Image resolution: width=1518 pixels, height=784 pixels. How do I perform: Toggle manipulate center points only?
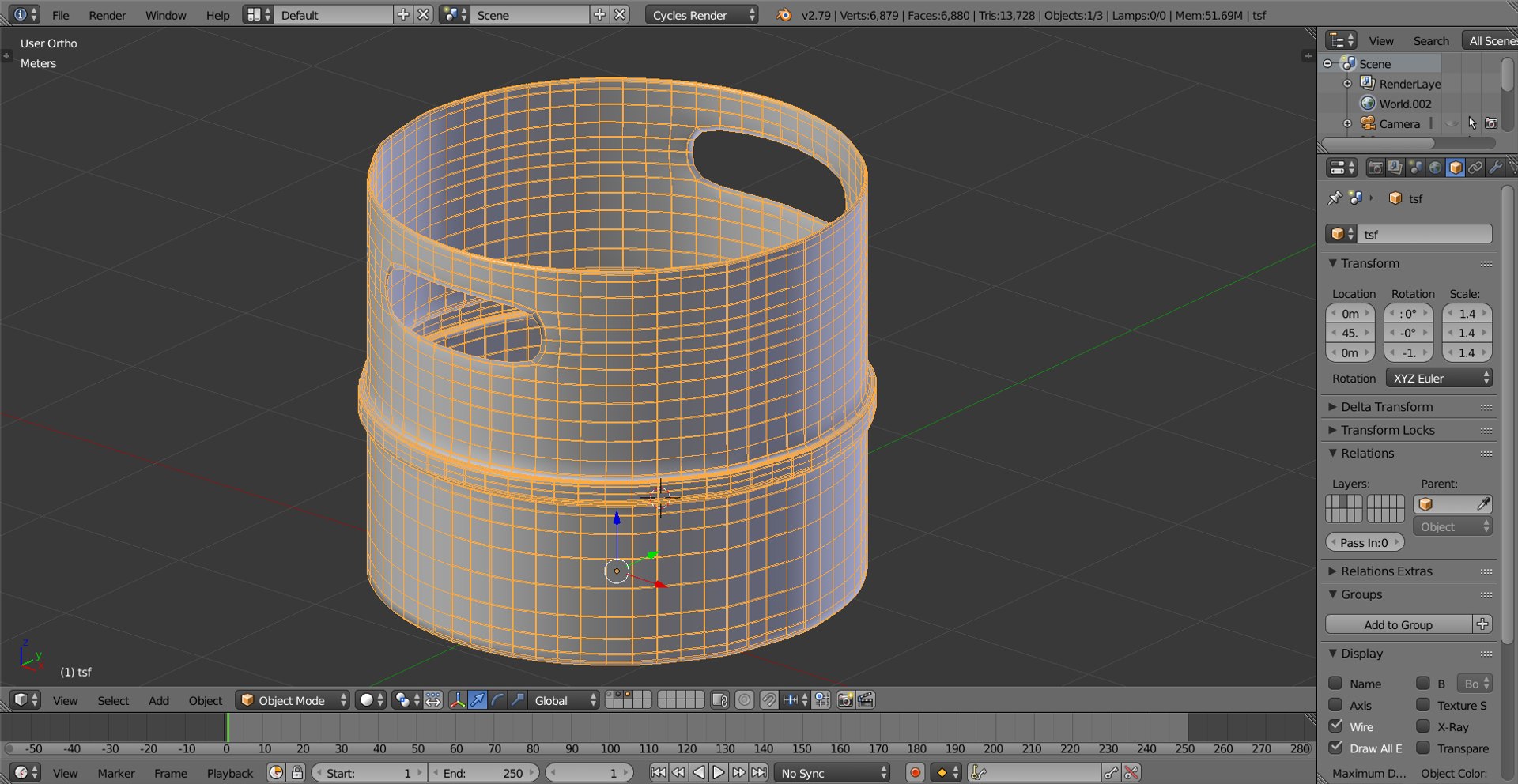pyautogui.click(x=433, y=699)
